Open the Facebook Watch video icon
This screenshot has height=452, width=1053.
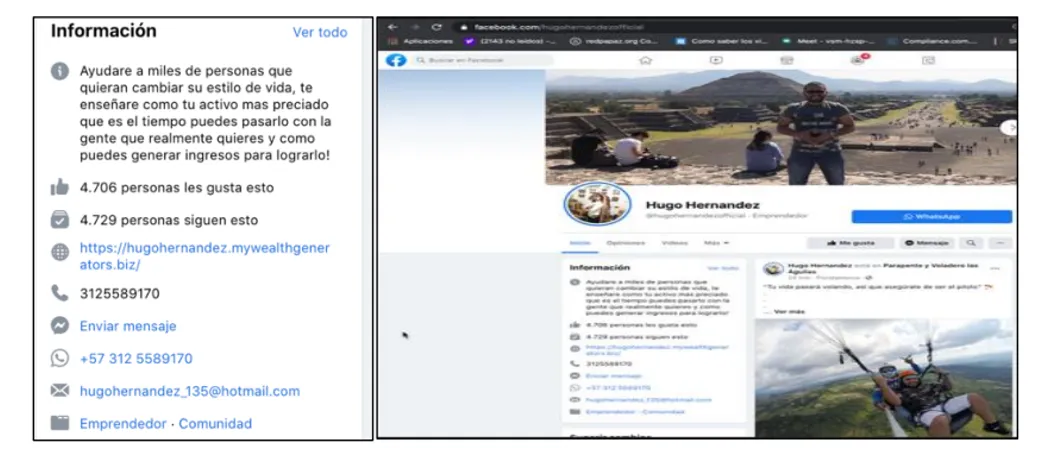click(717, 60)
